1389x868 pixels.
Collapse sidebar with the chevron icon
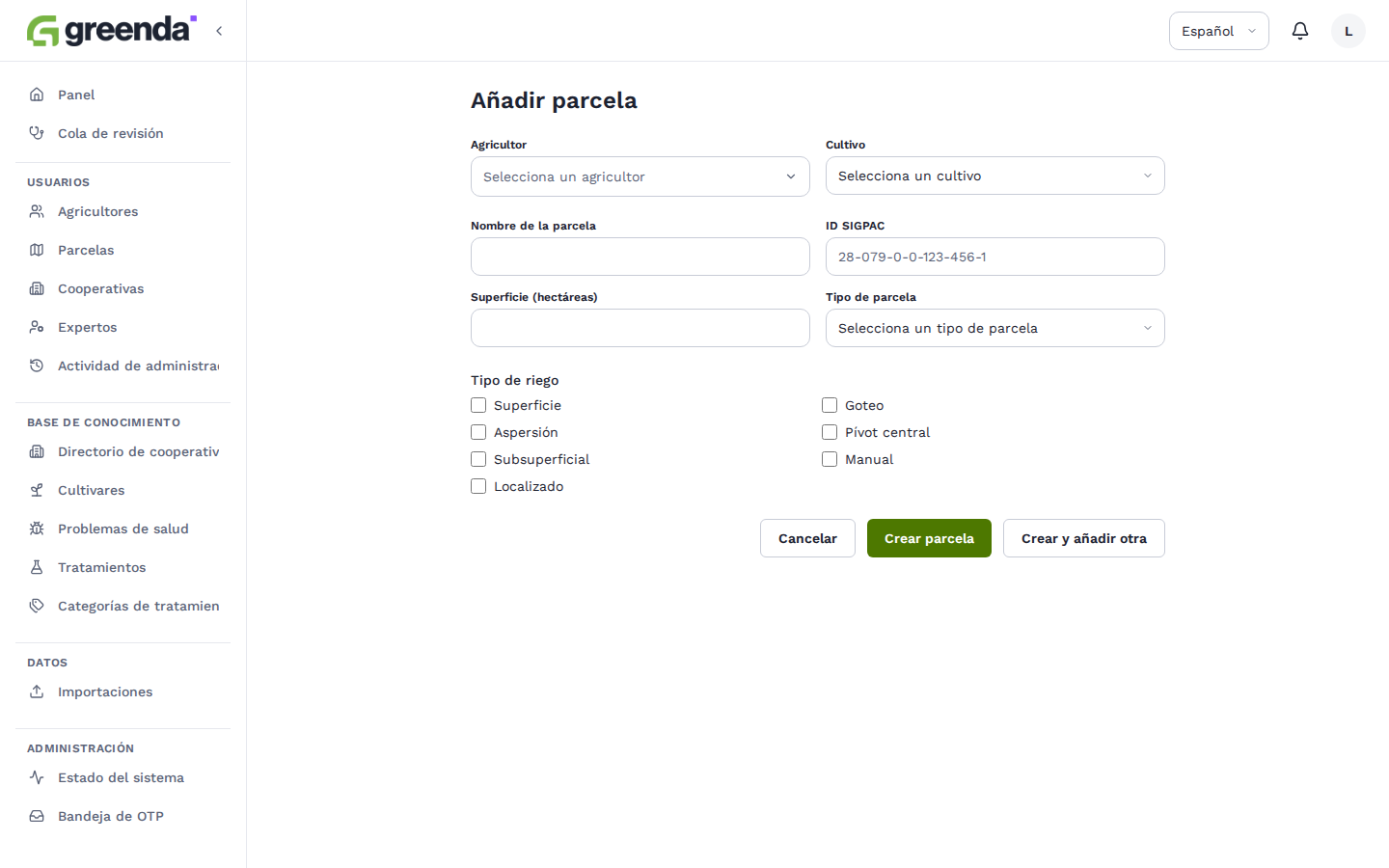click(x=219, y=31)
